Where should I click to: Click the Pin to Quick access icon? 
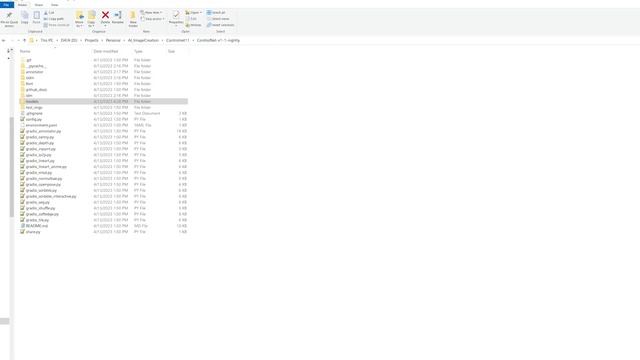coord(9,16)
